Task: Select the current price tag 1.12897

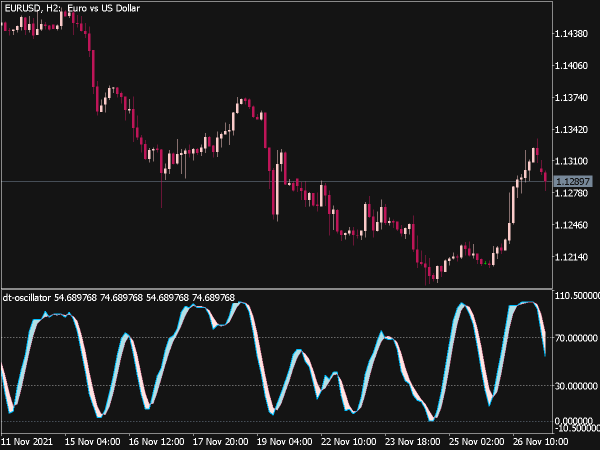Action: click(x=573, y=181)
